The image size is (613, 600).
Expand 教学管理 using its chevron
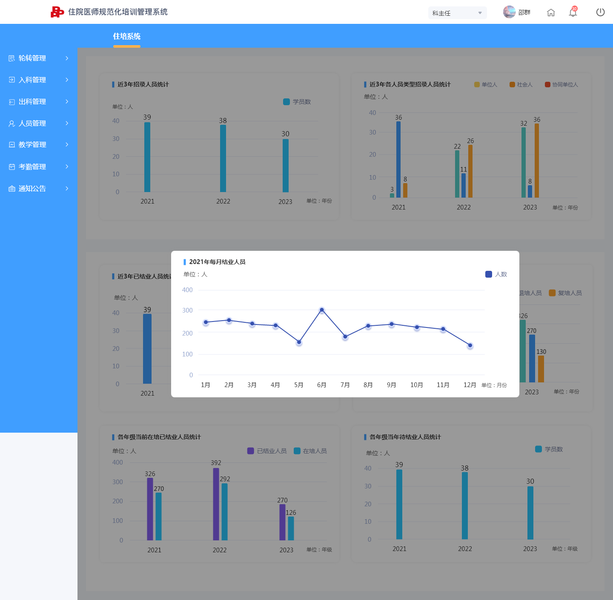coord(67,145)
